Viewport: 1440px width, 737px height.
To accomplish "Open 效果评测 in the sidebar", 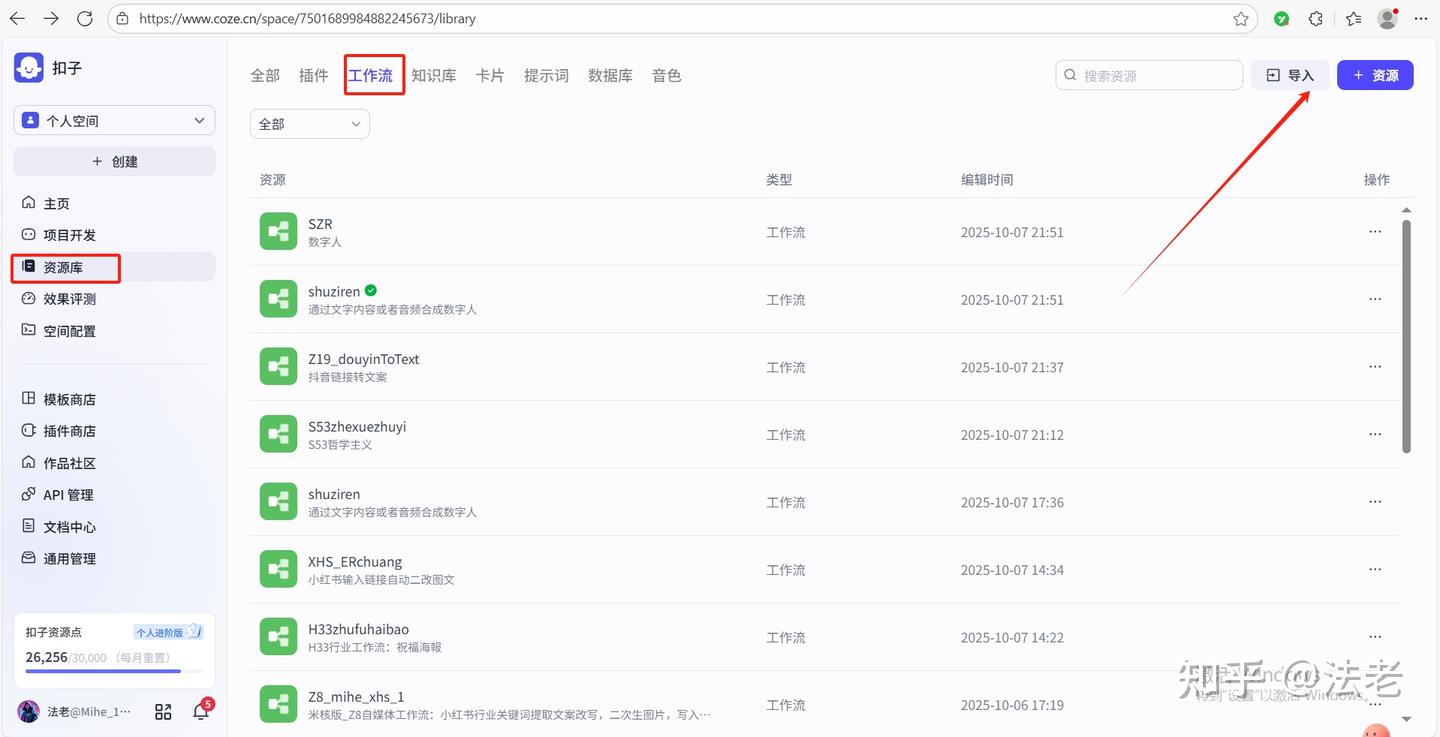I will pos(114,299).
